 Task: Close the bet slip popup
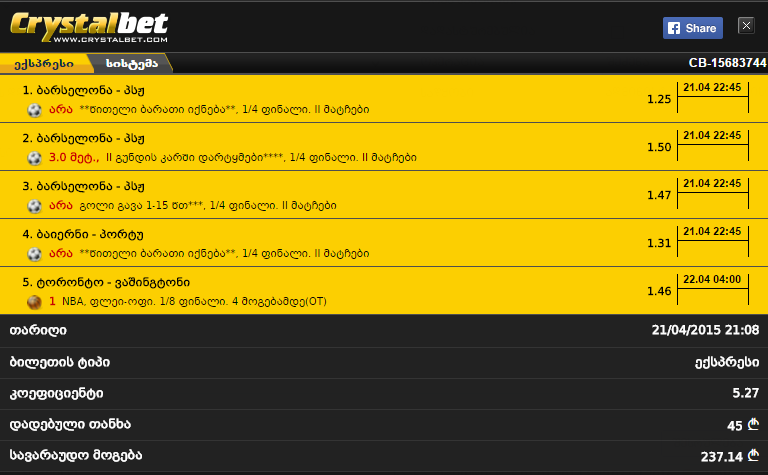pyautogui.click(x=746, y=25)
